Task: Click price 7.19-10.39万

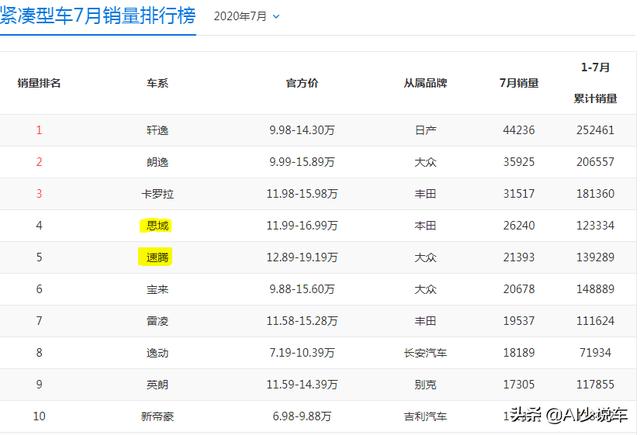Action: (x=302, y=353)
